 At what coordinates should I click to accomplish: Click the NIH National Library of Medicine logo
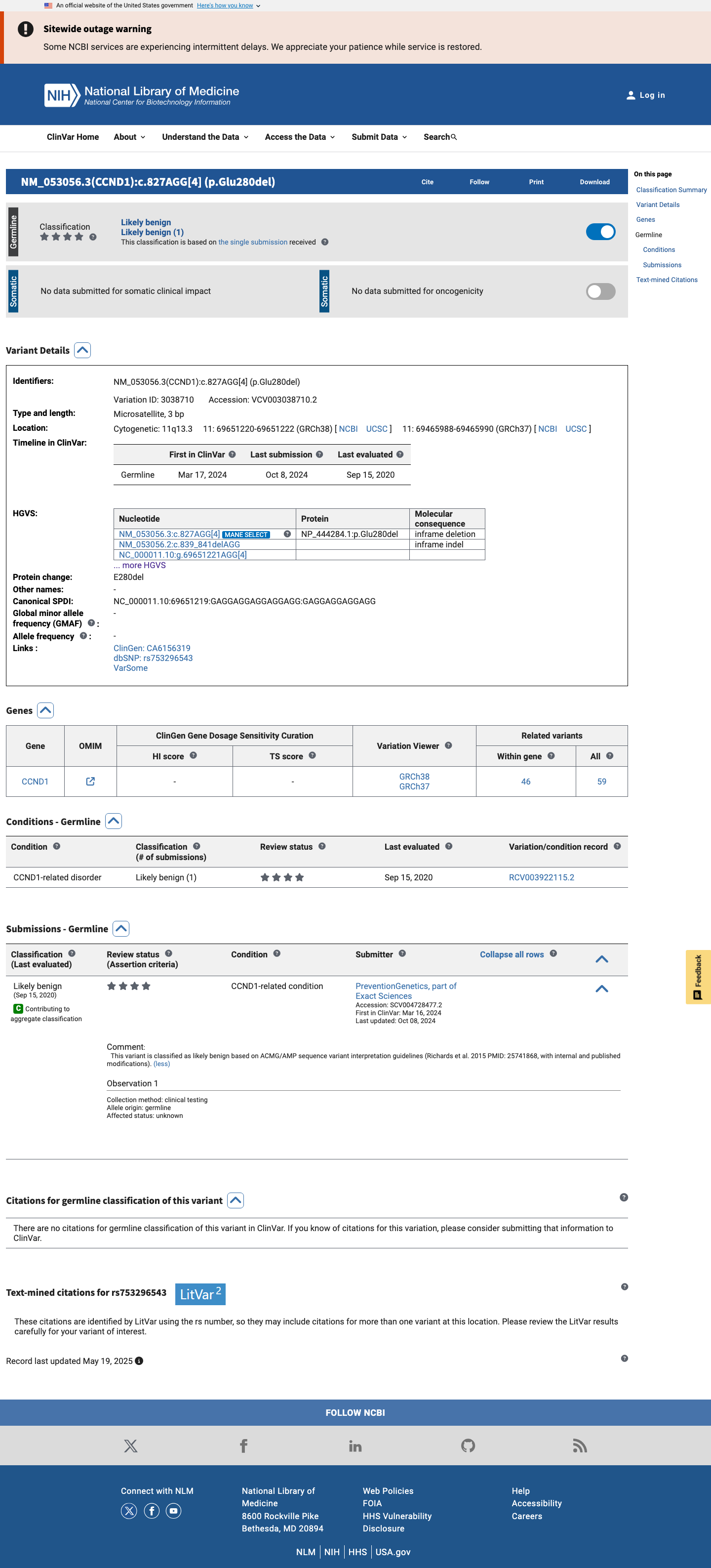[x=142, y=95]
